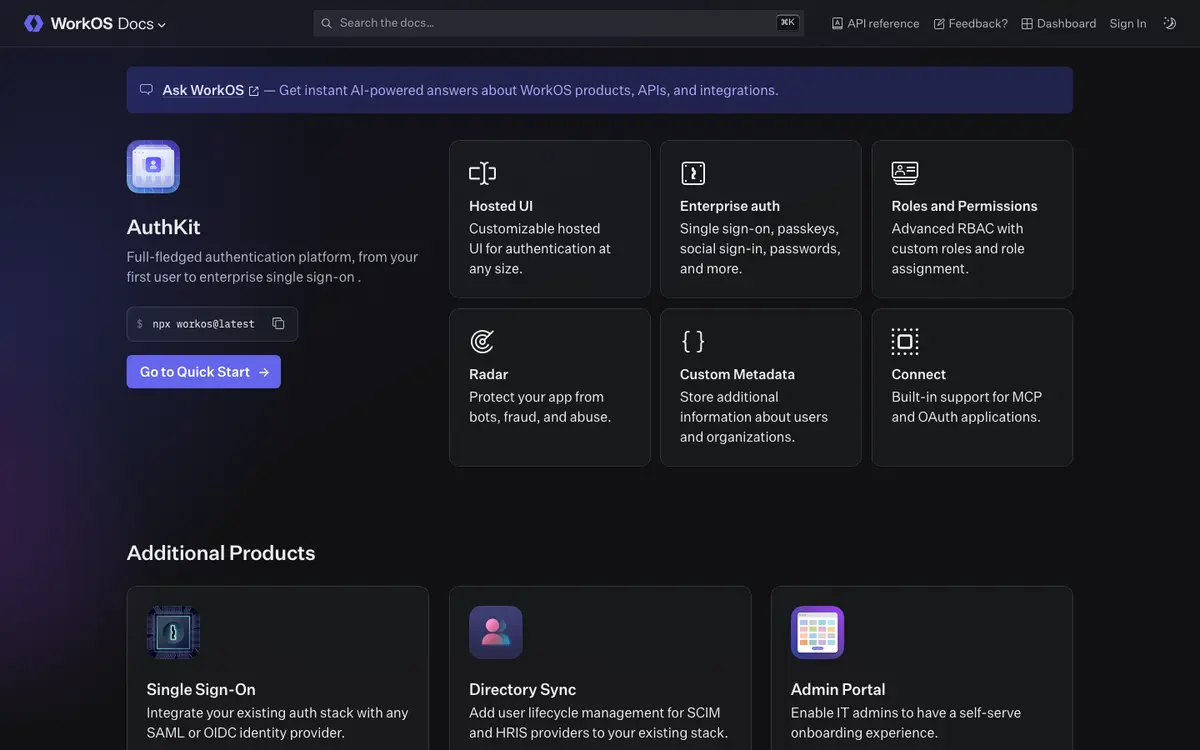1200x750 pixels.
Task: Click Sign In in header
Action: coord(1128,23)
